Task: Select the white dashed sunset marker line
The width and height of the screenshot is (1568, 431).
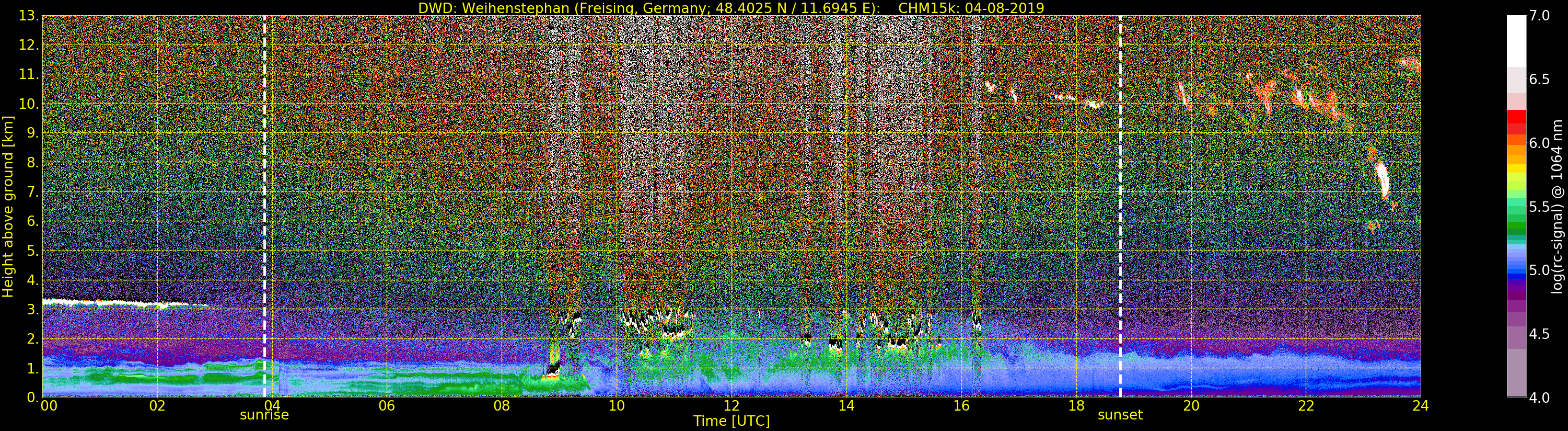Action: point(1120,206)
